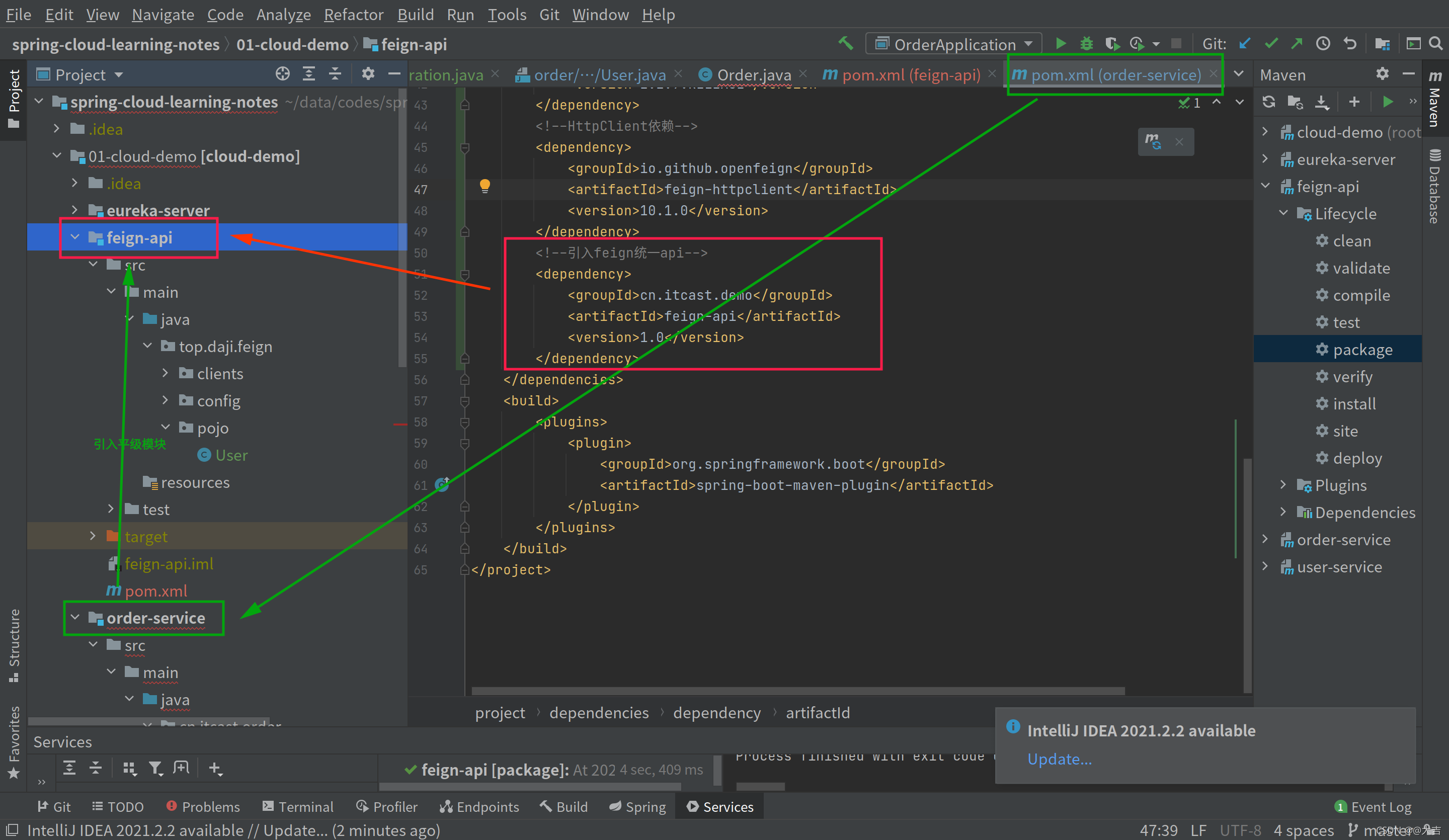Run OrderApplication with the green play icon

[x=1061, y=44]
